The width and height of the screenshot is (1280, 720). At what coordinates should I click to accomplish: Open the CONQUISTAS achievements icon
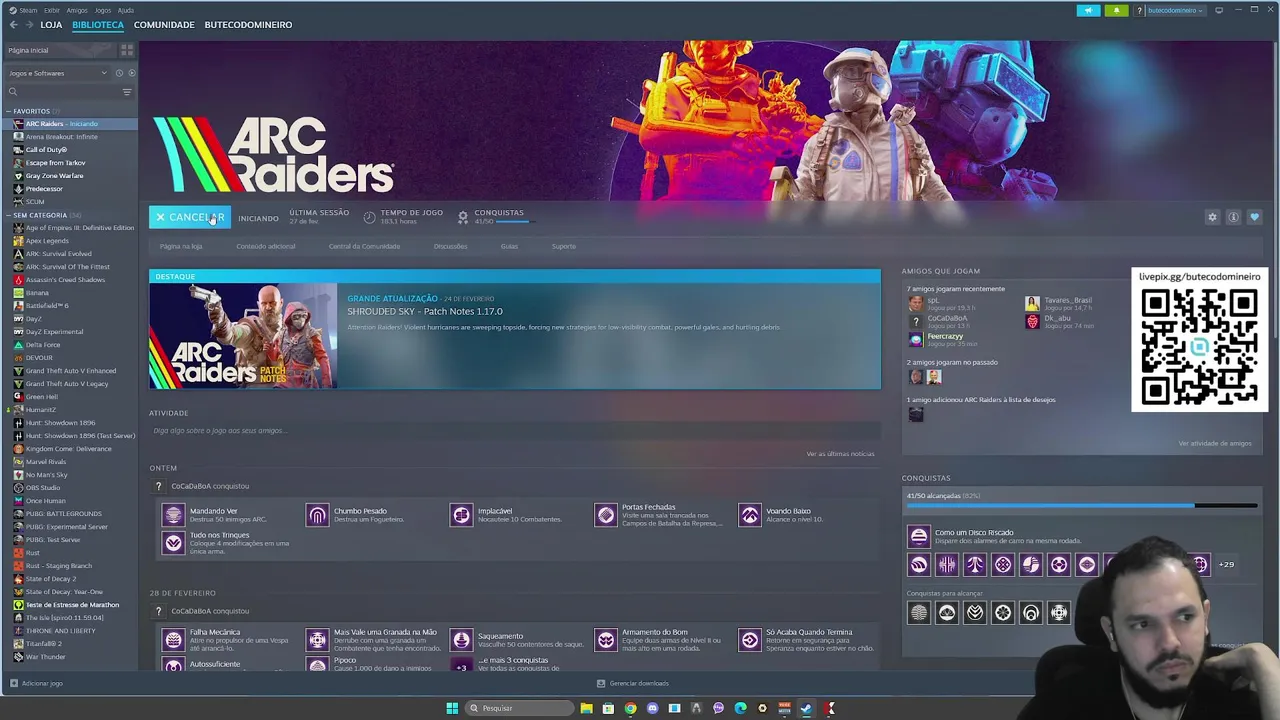tap(462, 216)
